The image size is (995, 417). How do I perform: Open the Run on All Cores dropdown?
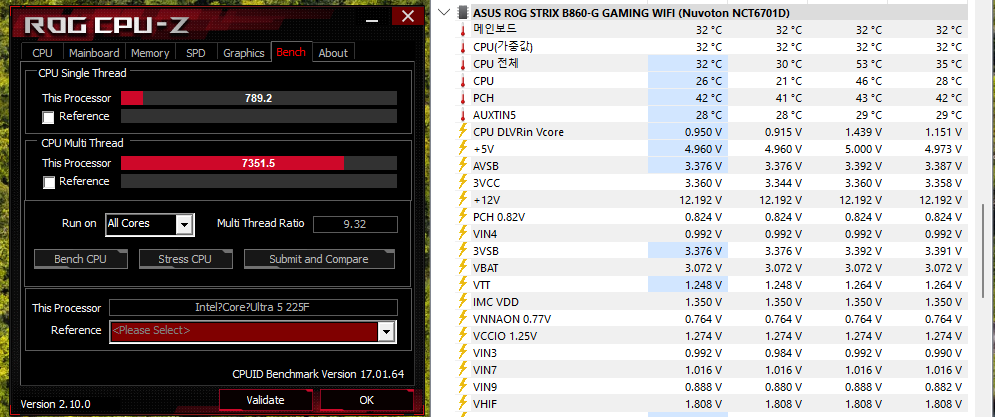coord(149,224)
